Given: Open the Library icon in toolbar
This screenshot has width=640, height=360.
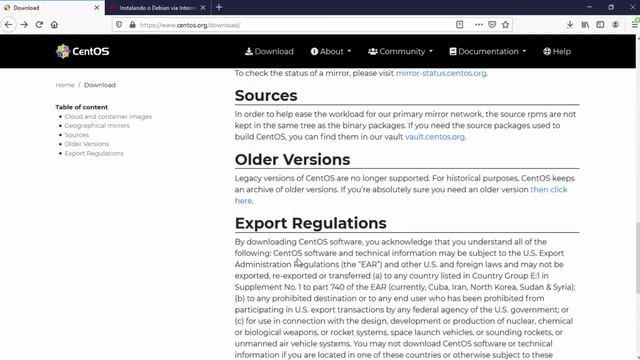Looking at the screenshot, I should [585, 24].
